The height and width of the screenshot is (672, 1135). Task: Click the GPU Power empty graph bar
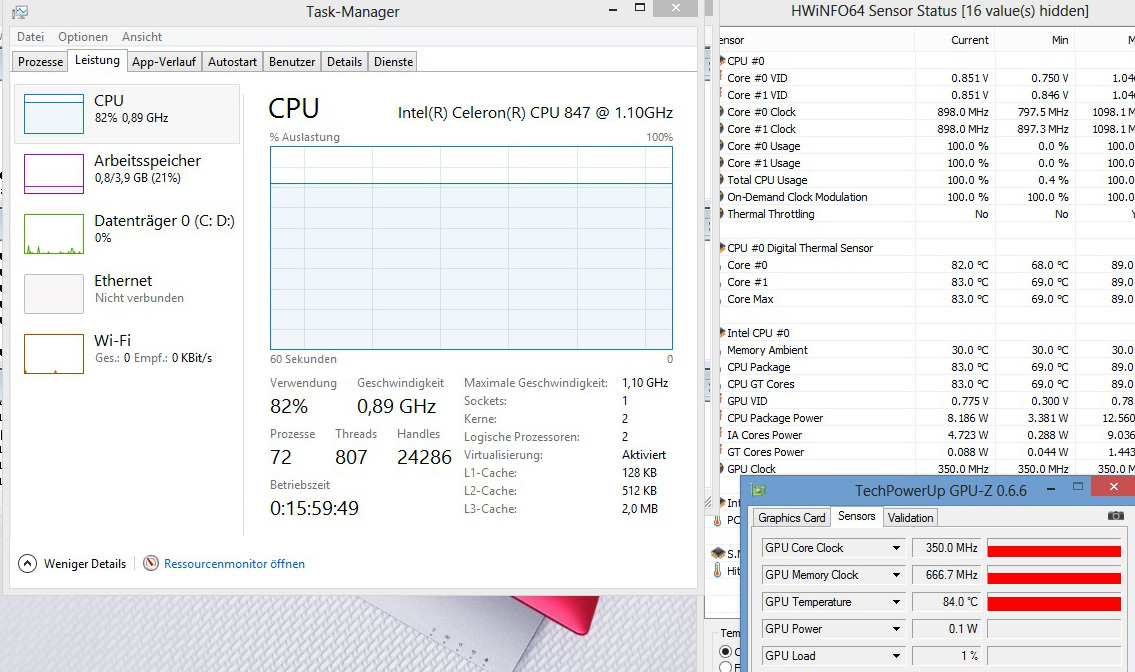[1054, 629]
